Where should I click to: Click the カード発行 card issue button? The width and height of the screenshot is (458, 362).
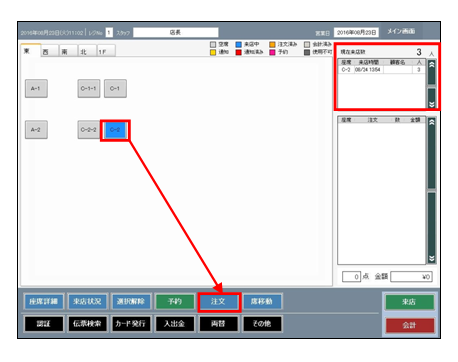coord(131,324)
